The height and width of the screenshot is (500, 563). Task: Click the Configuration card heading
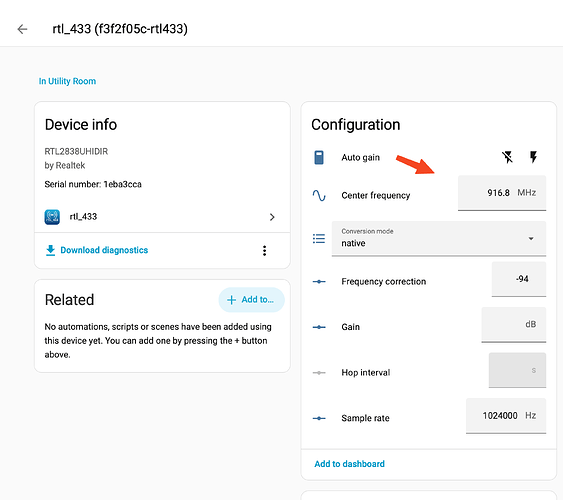click(x=355, y=125)
